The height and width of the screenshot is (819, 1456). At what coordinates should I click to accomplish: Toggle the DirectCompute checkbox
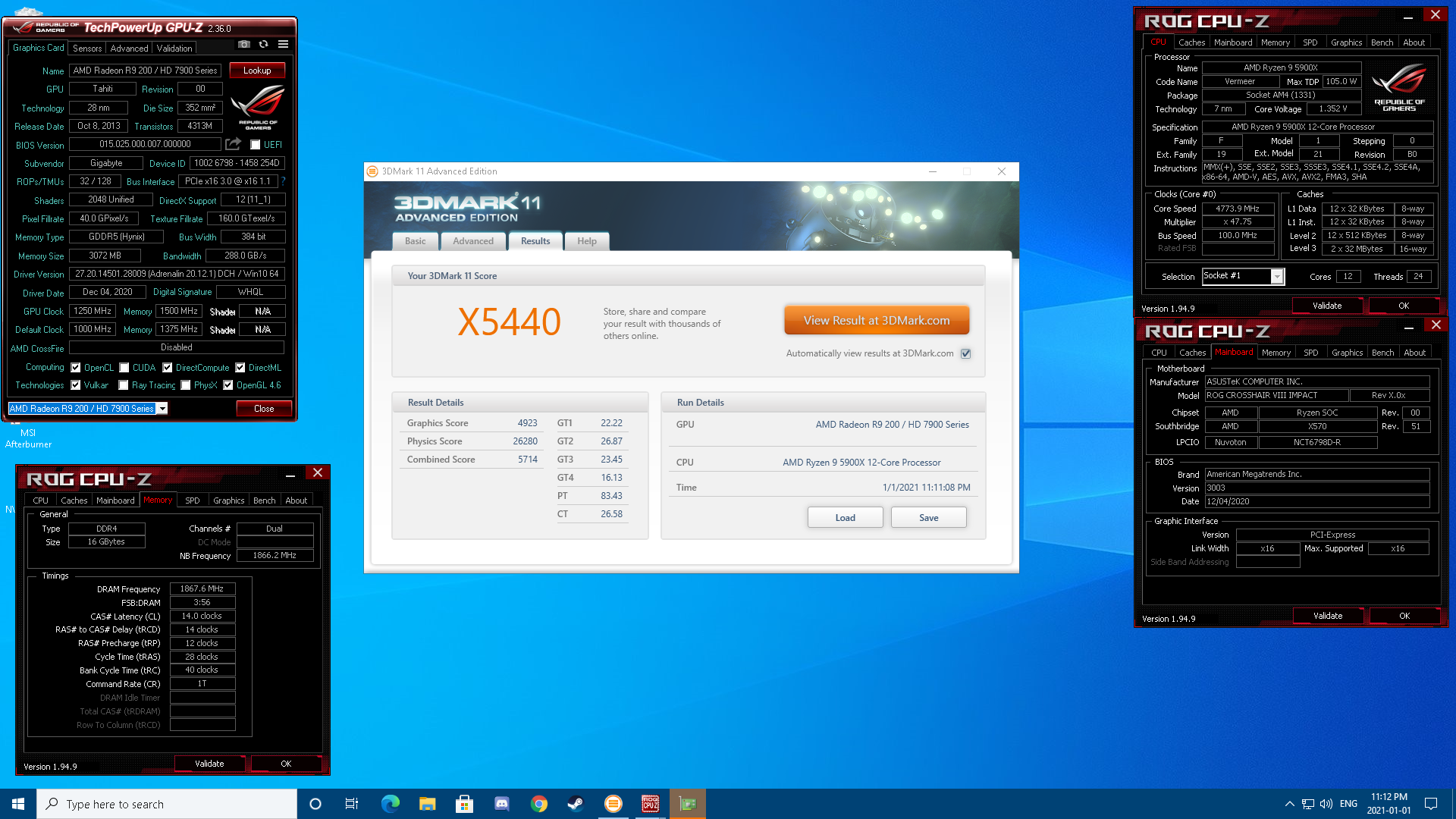click(168, 368)
